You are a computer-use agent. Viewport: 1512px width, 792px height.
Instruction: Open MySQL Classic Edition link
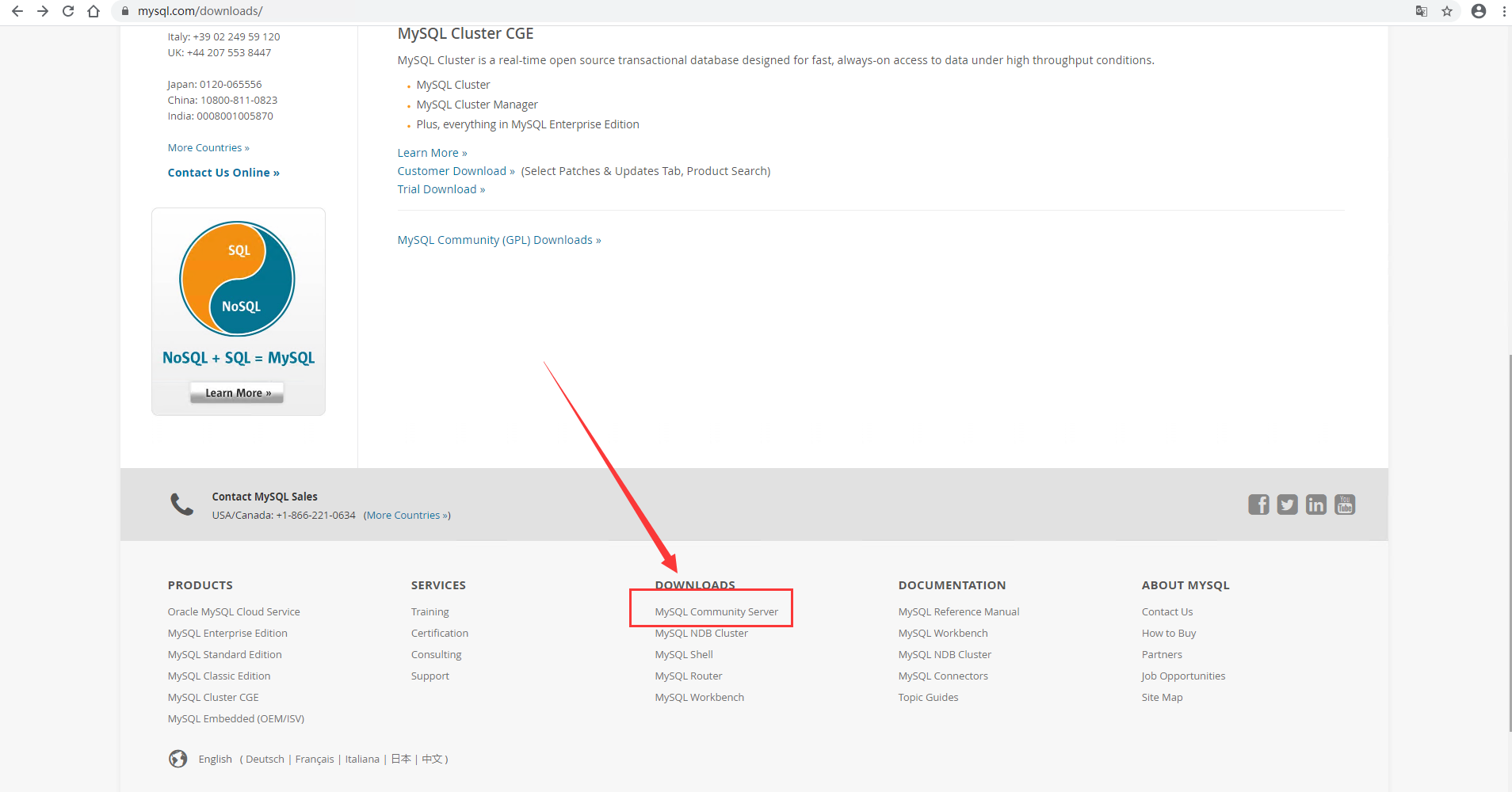pyautogui.click(x=219, y=676)
